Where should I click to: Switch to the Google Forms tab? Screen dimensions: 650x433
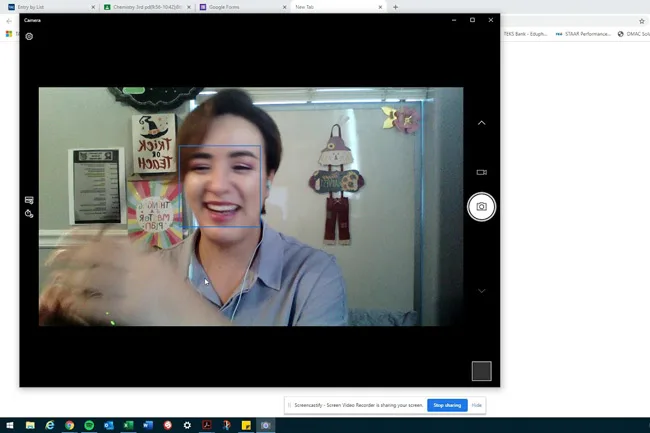tap(242, 7)
